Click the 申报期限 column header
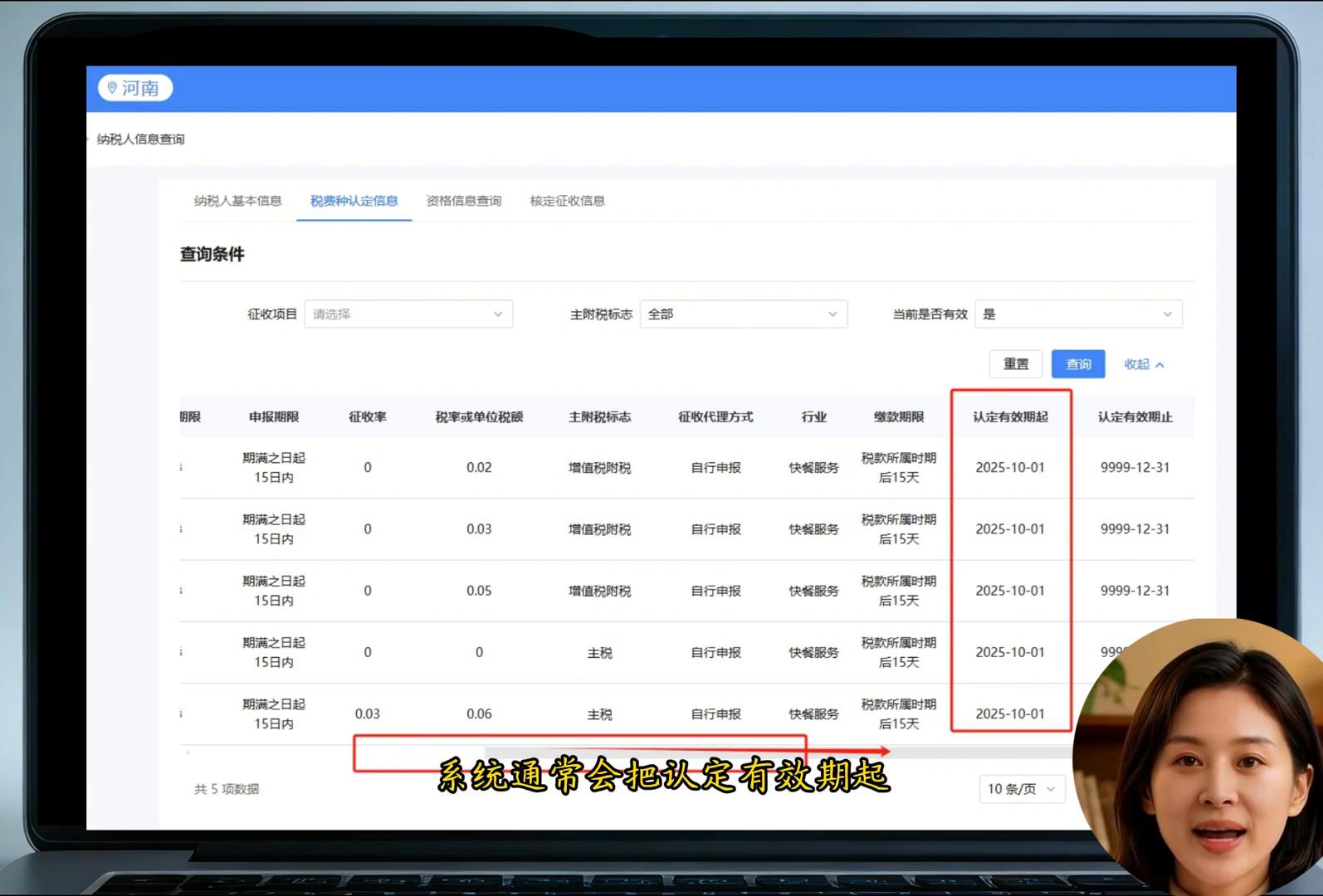The height and width of the screenshot is (896, 1323). (274, 417)
